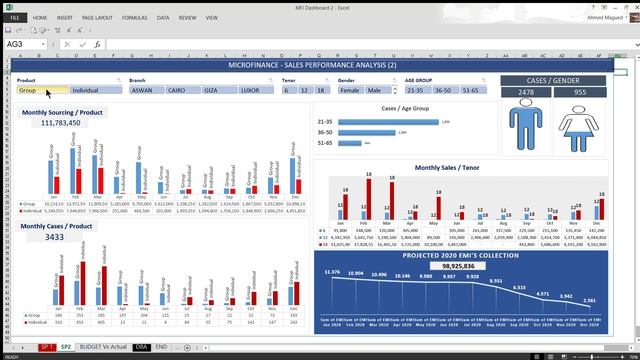The height and width of the screenshot is (360, 640).
Task: Click the Gender slicer scroll stepper
Action: (395, 90)
